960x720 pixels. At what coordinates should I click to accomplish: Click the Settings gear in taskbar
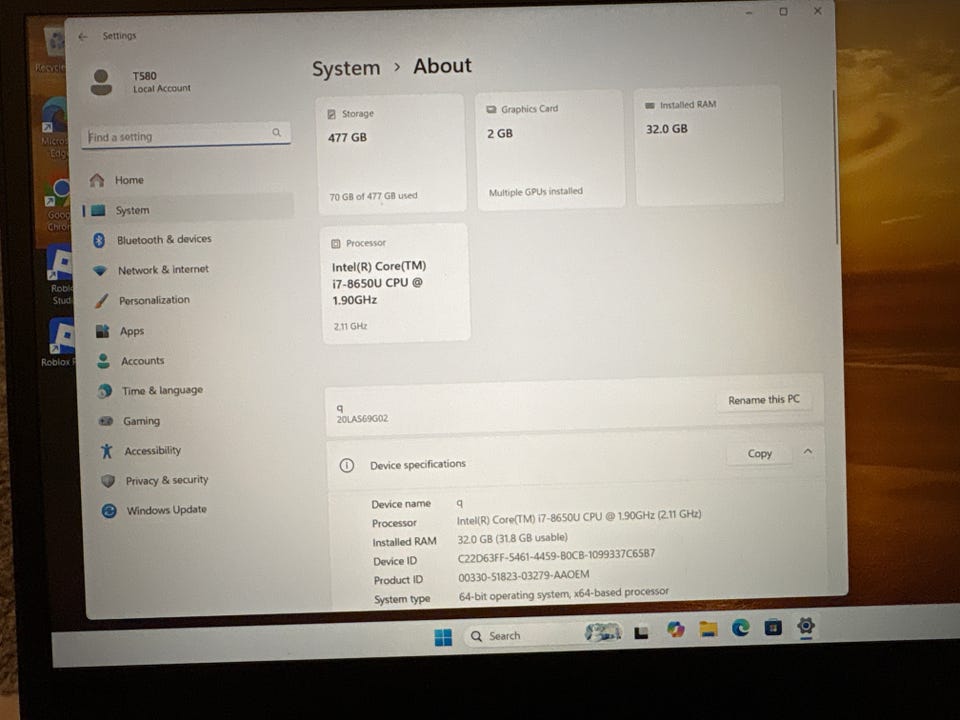click(x=806, y=626)
